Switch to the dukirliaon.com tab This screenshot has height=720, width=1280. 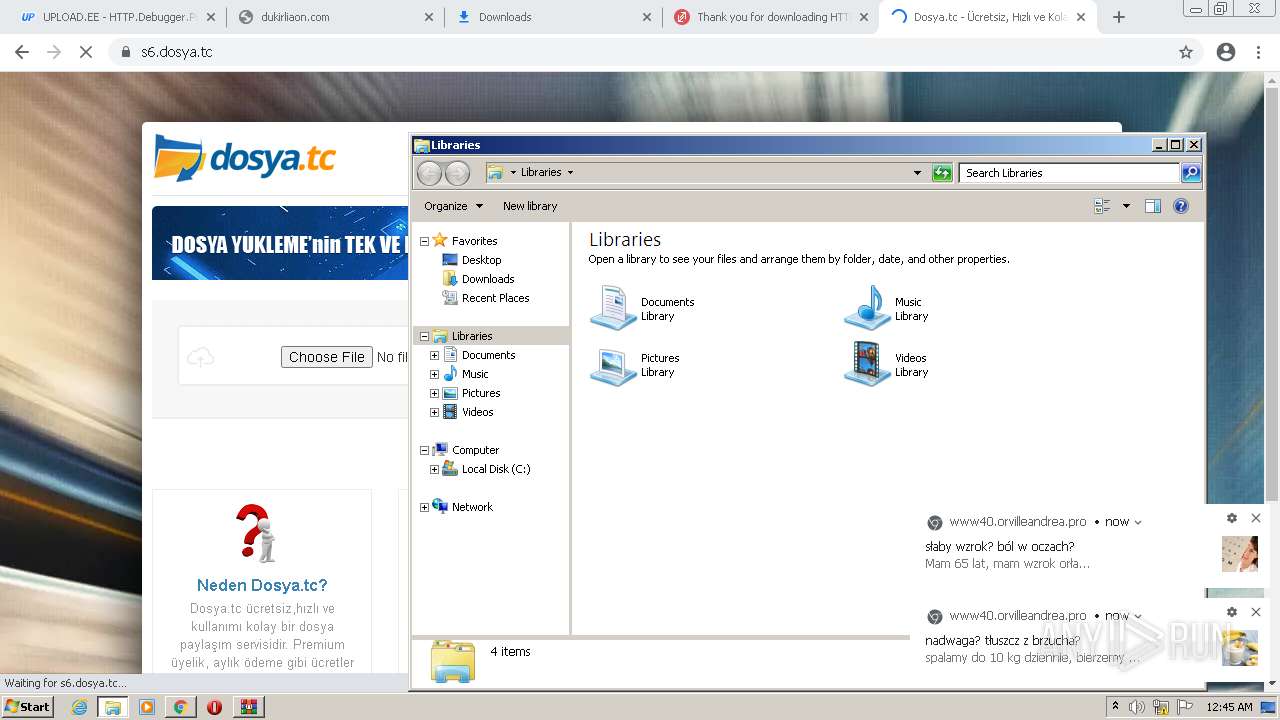point(337,17)
